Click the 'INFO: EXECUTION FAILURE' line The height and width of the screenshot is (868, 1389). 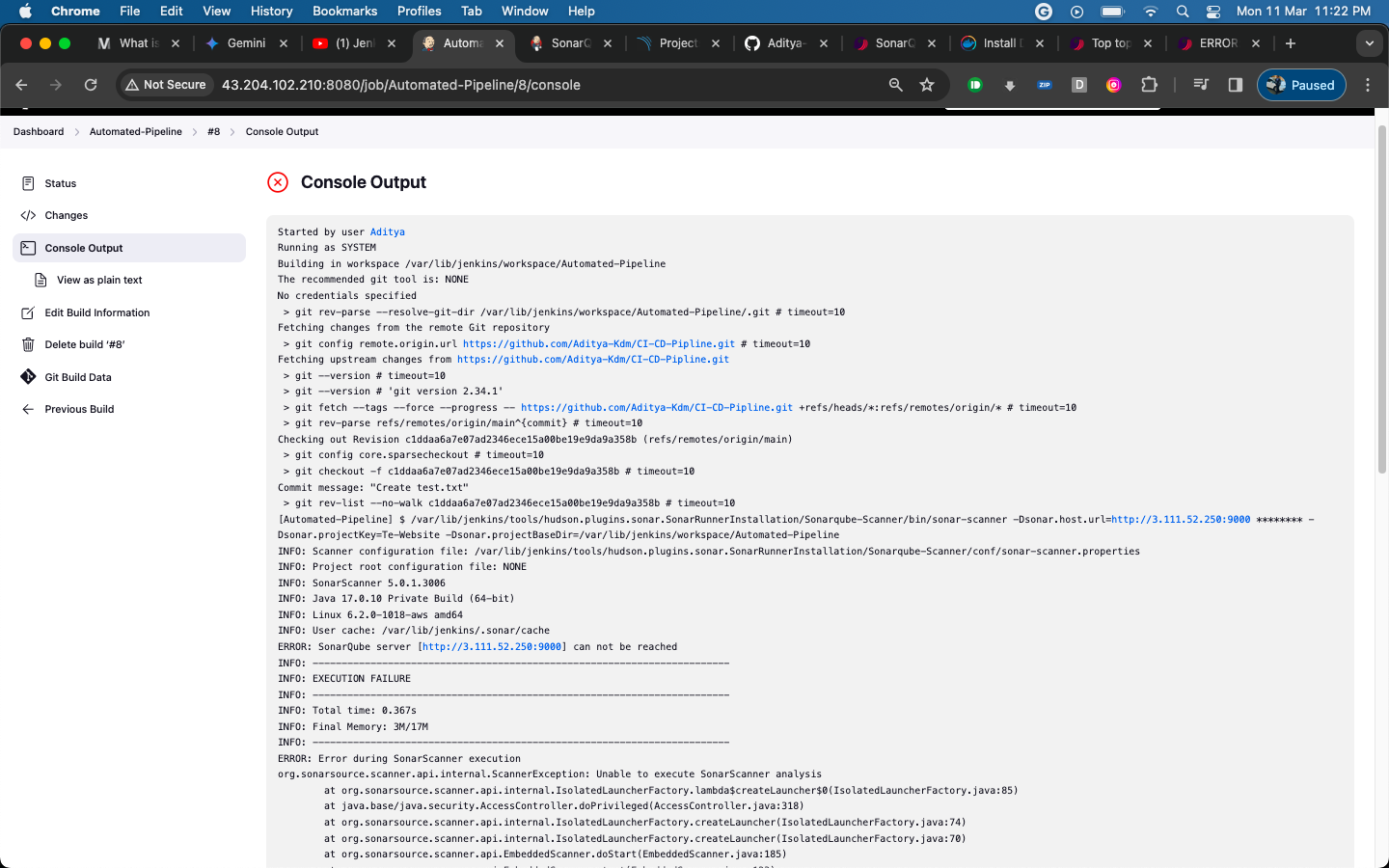(x=344, y=679)
